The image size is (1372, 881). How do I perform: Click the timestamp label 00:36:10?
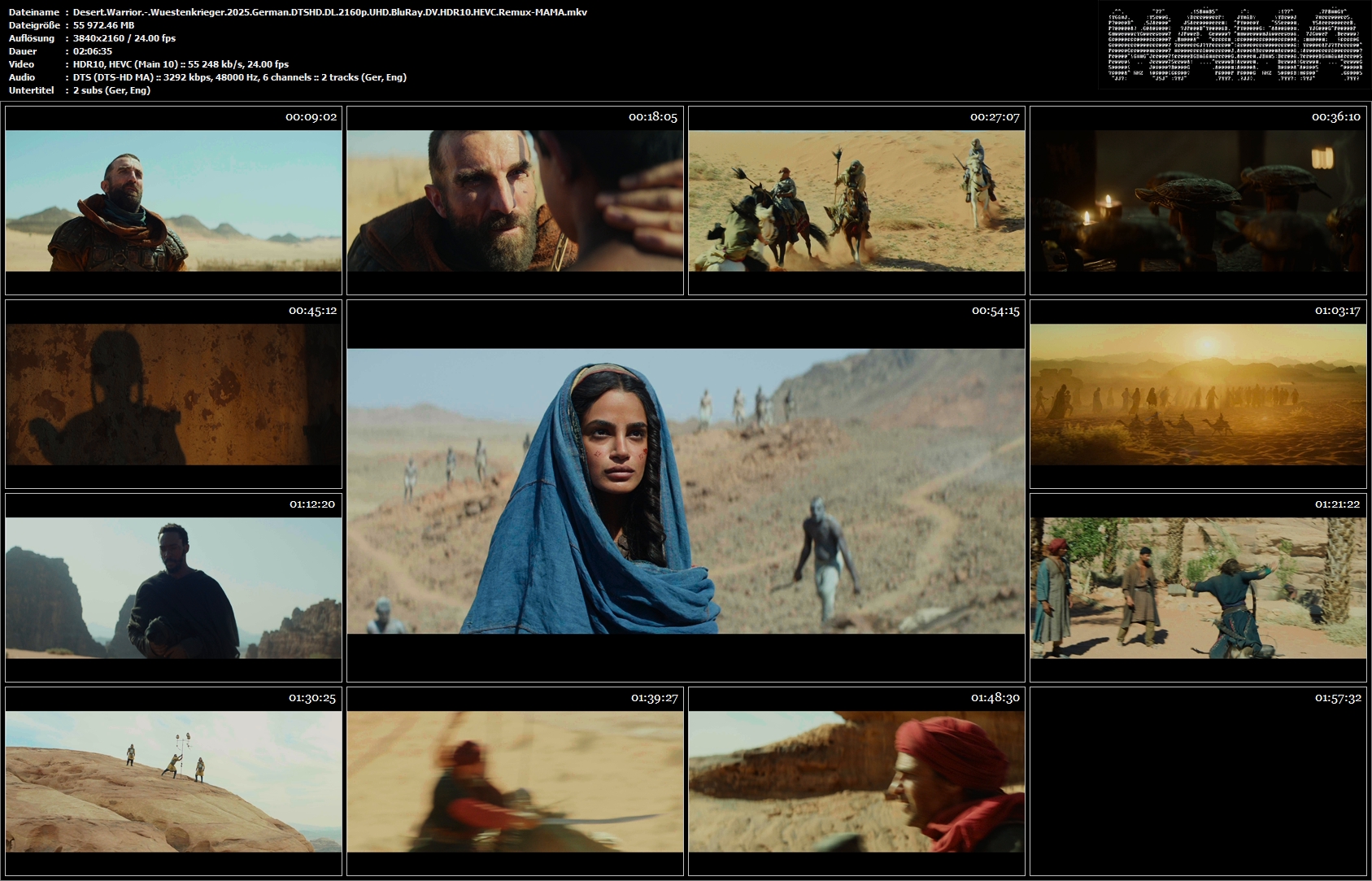point(1336,117)
